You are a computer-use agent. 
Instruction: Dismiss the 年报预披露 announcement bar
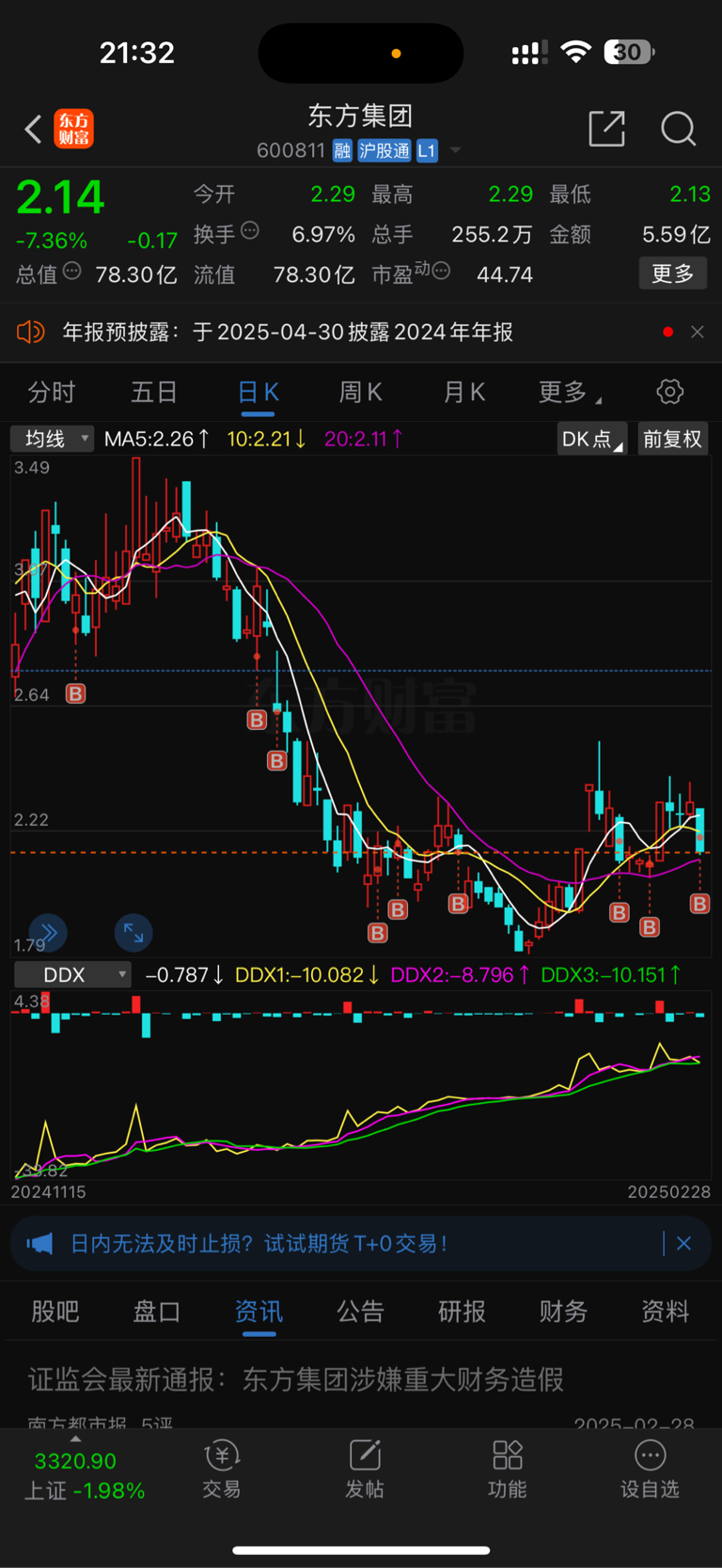tap(697, 332)
